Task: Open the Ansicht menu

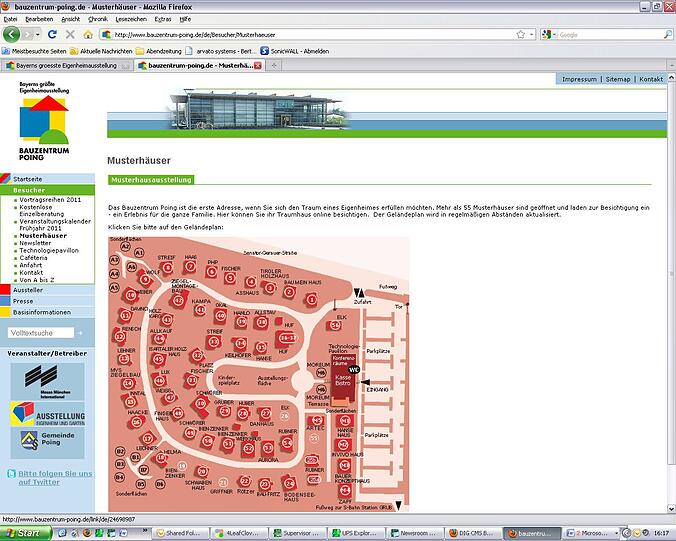Action: tap(71, 19)
